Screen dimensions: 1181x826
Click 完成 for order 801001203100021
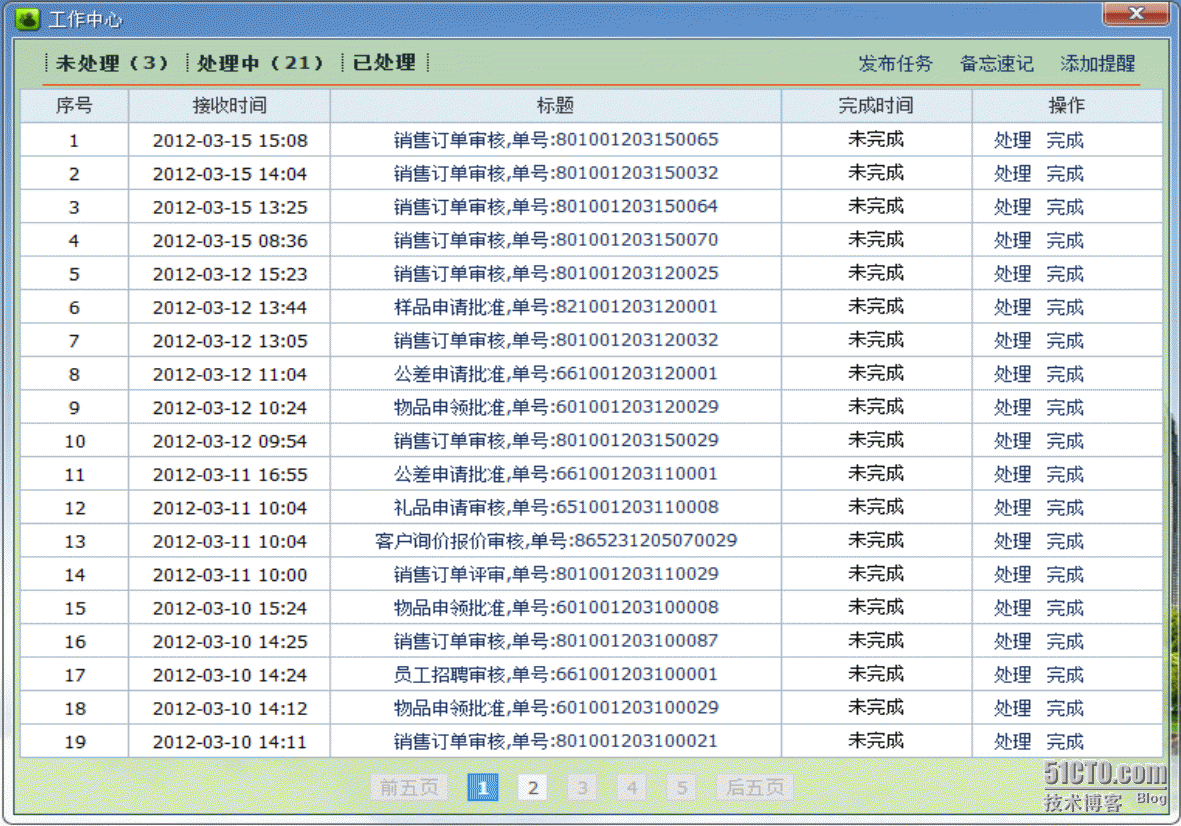[x=1065, y=741]
